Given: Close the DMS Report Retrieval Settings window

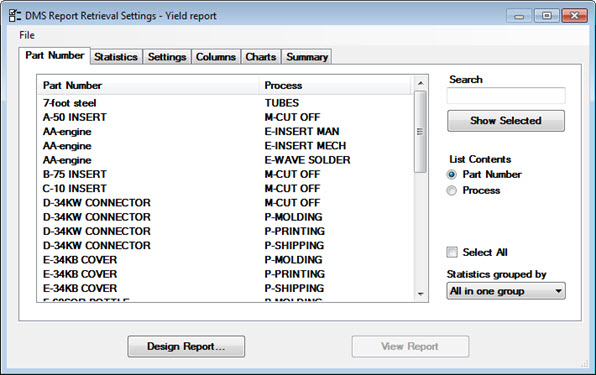Looking at the screenshot, I should click(x=574, y=16).
